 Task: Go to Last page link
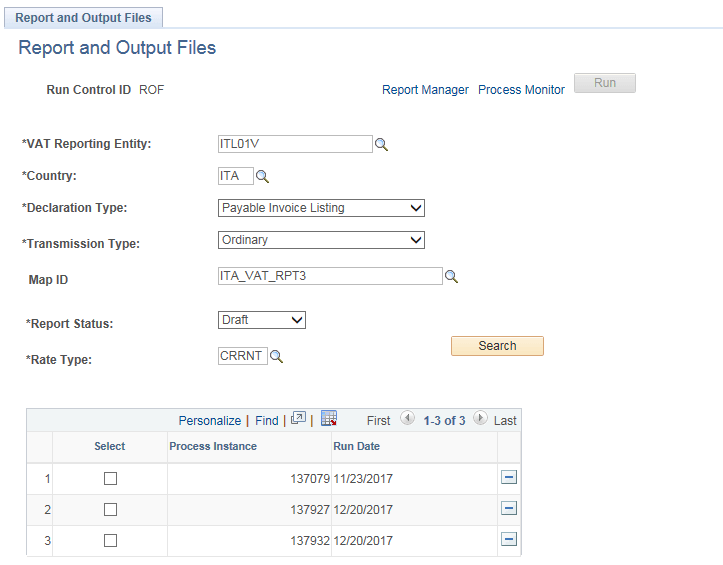505,421
